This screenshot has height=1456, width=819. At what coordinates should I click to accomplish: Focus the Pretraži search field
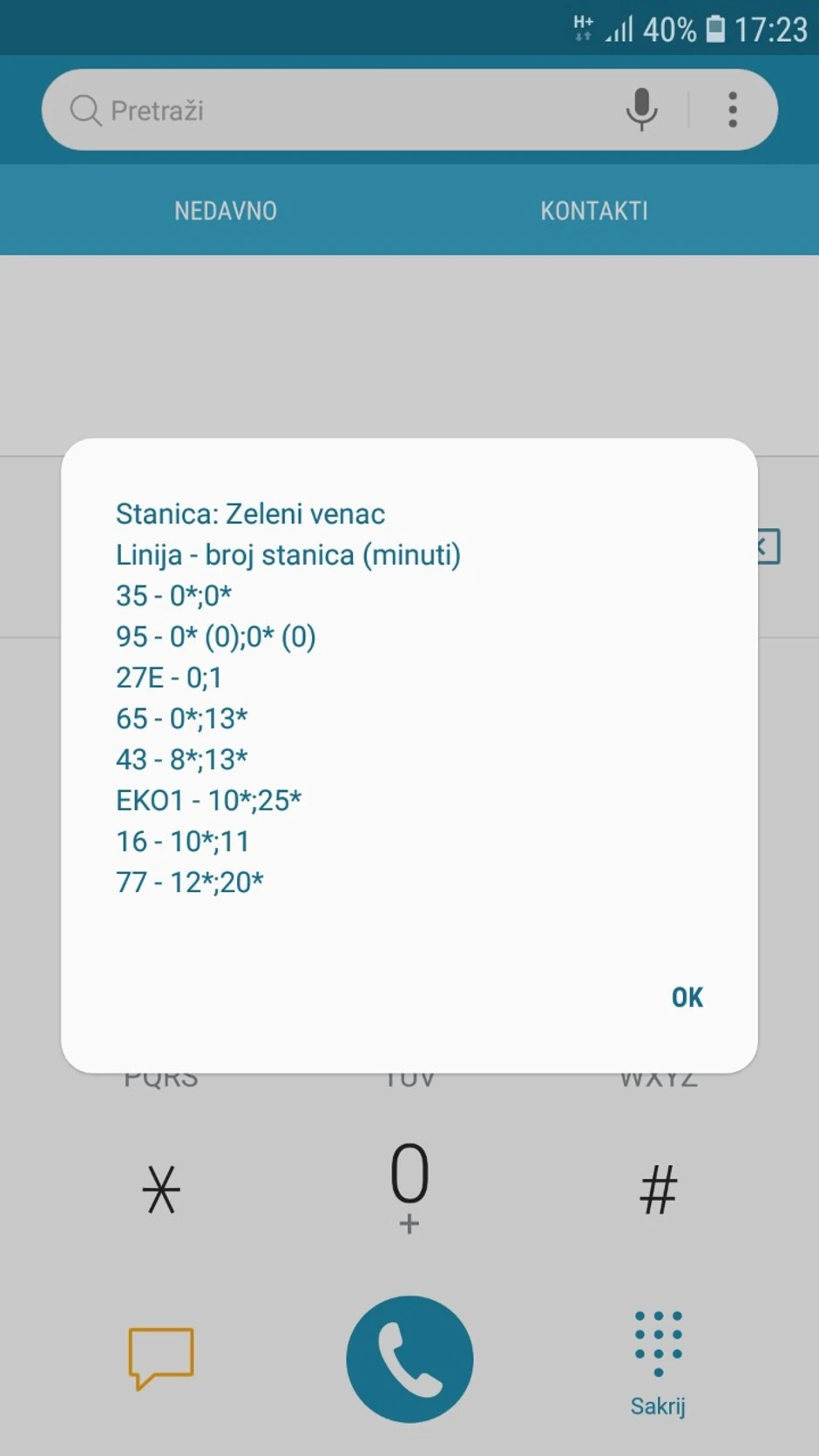pyautogui.click(x=349, y=111)
